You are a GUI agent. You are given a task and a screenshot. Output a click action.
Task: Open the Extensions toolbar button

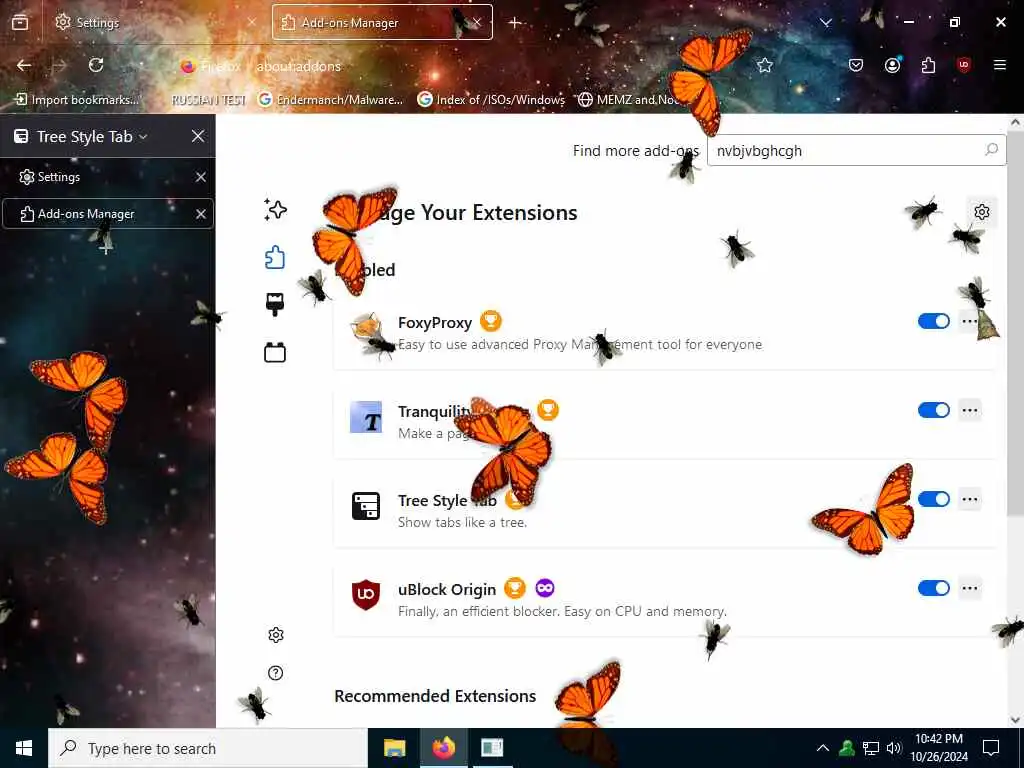point(928,65)
